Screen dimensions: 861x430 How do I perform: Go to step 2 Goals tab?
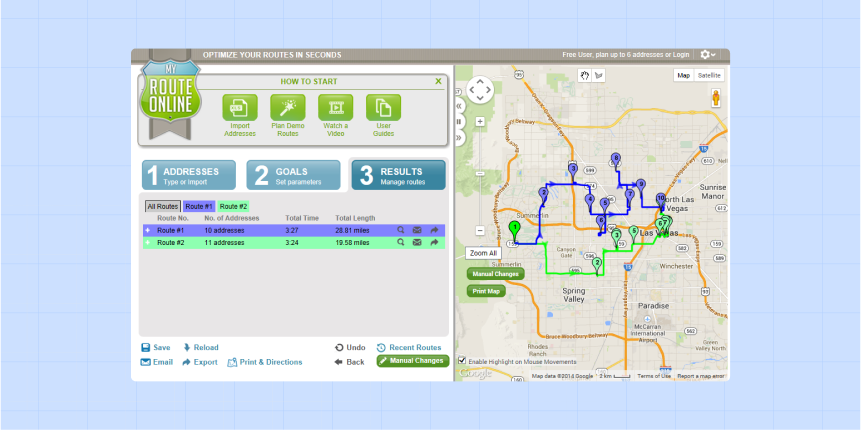[x=293, y=175]
